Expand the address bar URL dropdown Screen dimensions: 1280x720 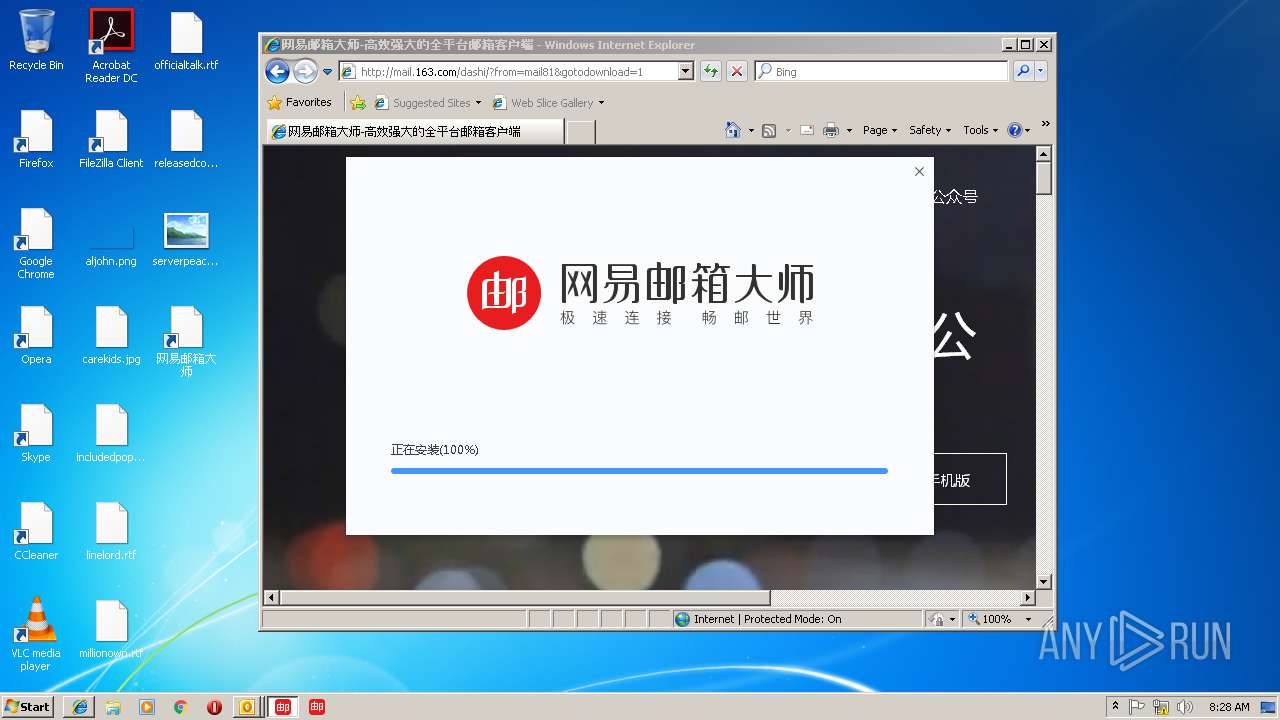(686, 72)
